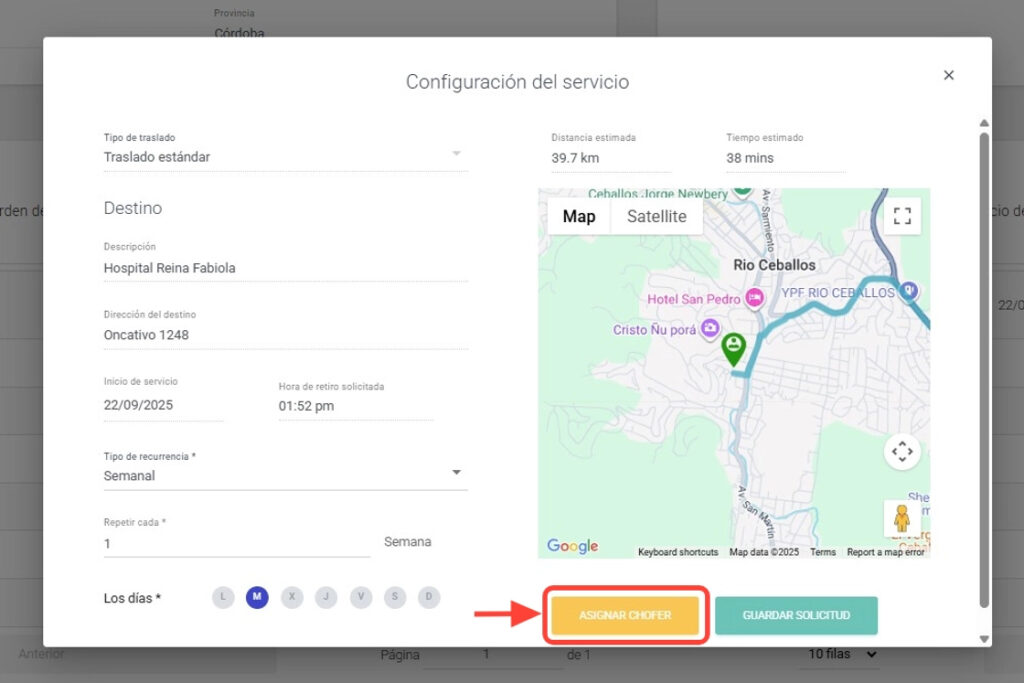Open the 10 filas page size selector
1024x683 pixels.
843,654
